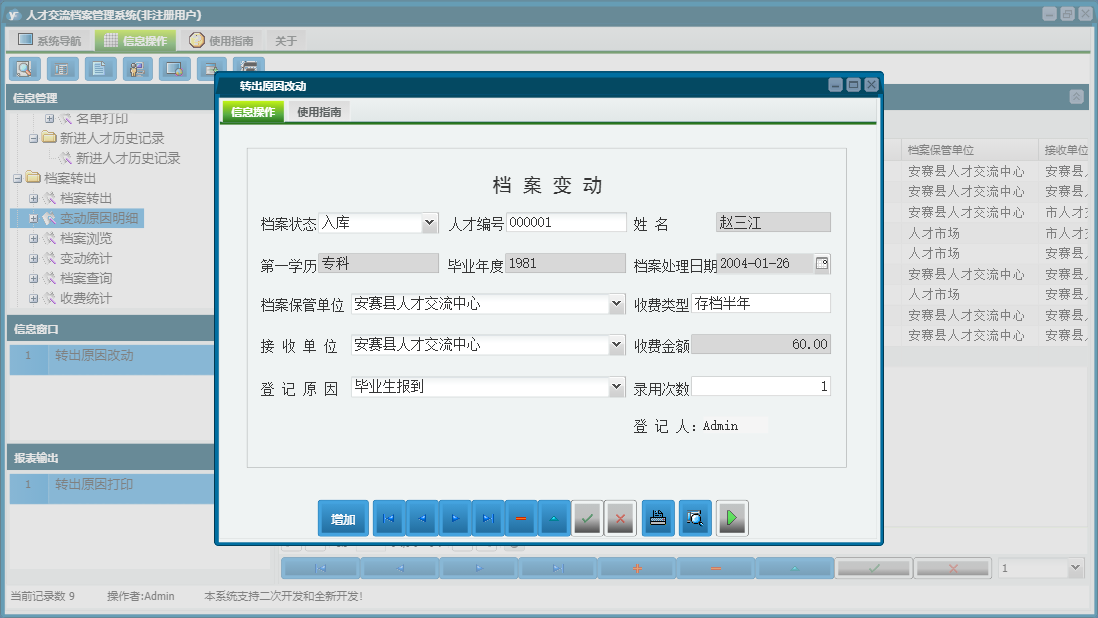Click the 人才编号 input field
1098x618 pixels.
[x=566, y=222]
